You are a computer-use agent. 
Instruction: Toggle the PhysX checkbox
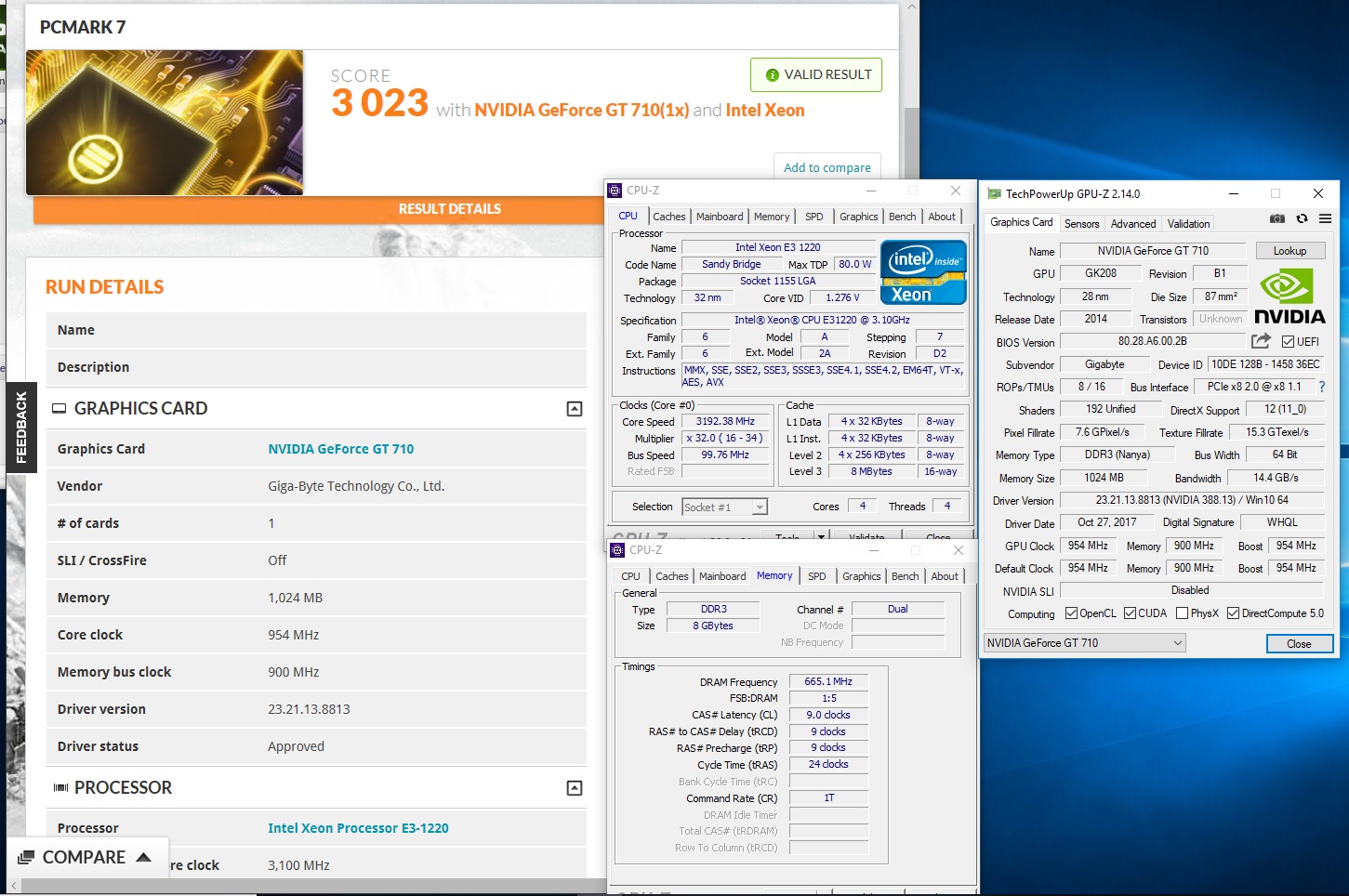coord(1182,613)
